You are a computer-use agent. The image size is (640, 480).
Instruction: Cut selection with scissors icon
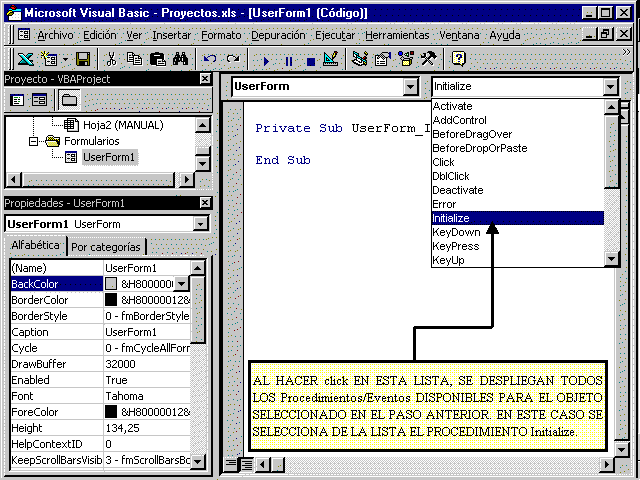tap(111, 59)
